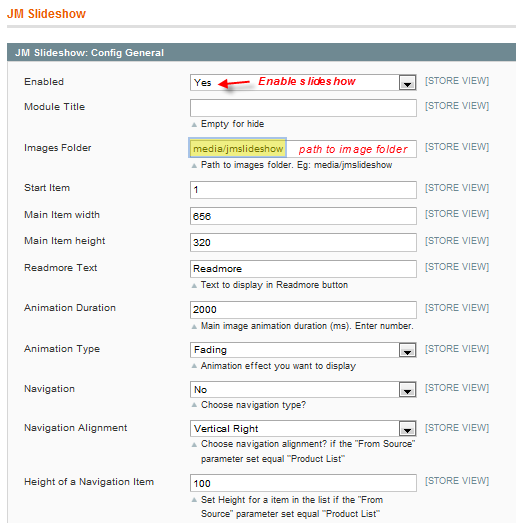Open the Navigation dropdown arrow

coord(407,390)
